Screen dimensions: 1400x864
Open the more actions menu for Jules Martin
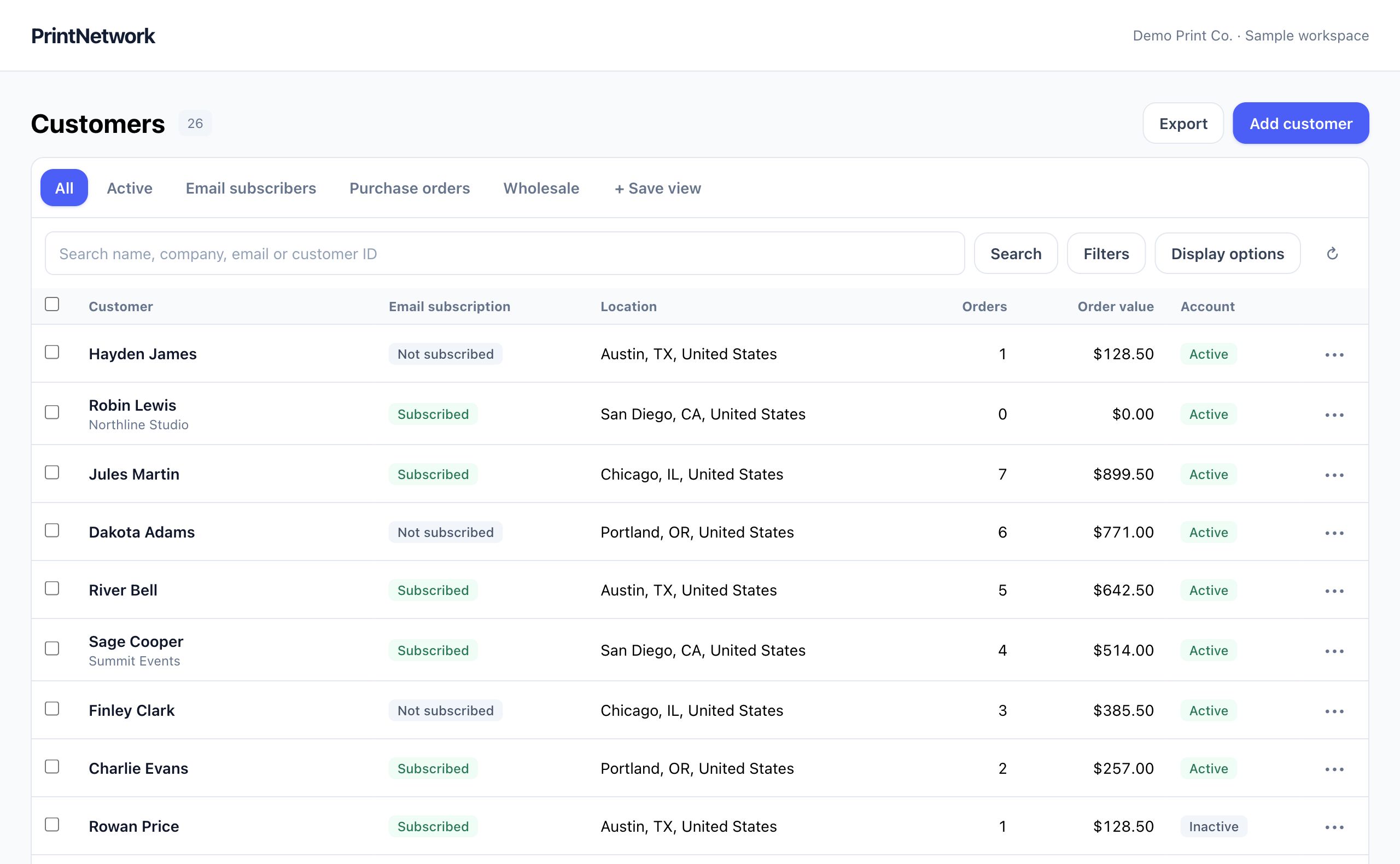(1334, 474)
